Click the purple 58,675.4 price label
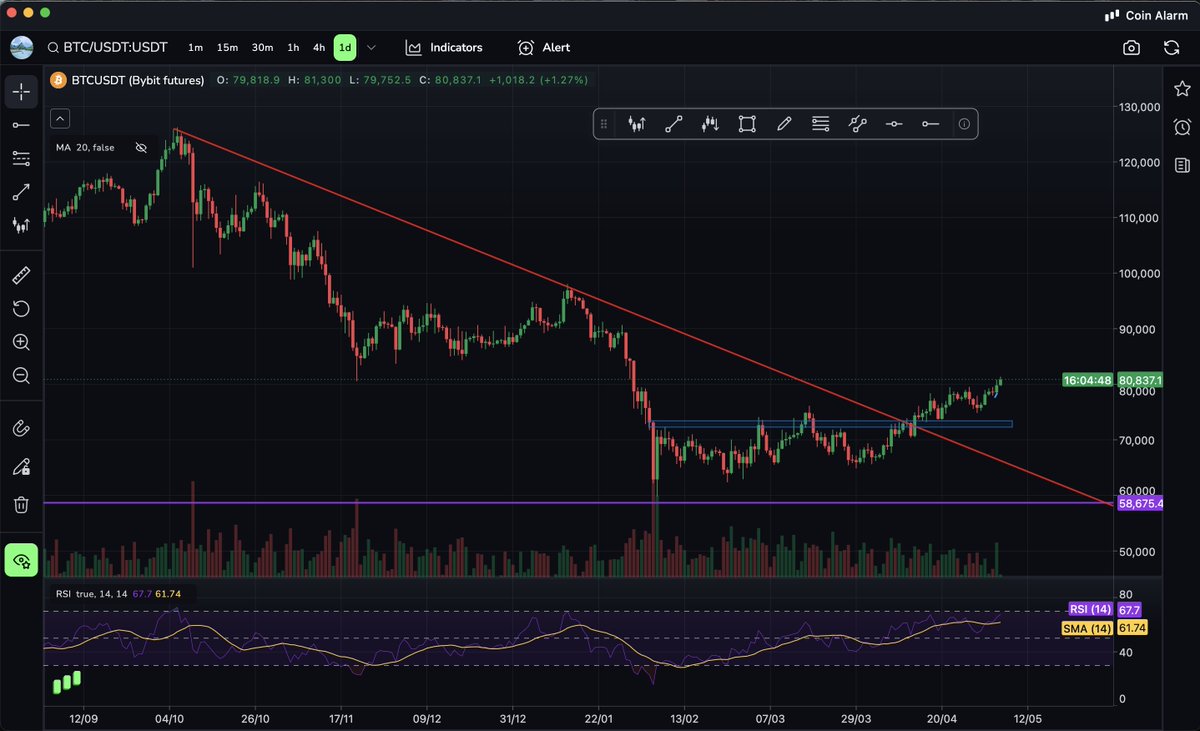Viewport: 1200px width, 731px height. click(x=1140, y=504)
